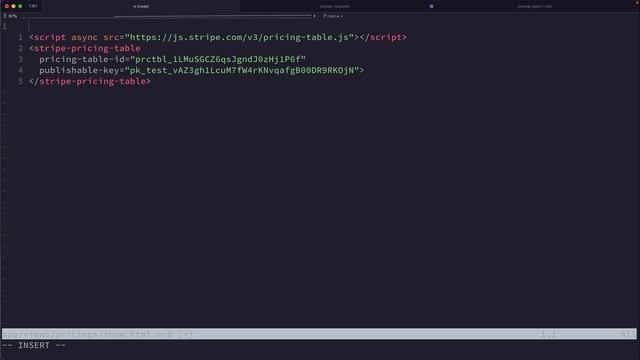Screen dimensions: 640x360
Task: Switch to the rightmost terminal tab
Action: 535,6
